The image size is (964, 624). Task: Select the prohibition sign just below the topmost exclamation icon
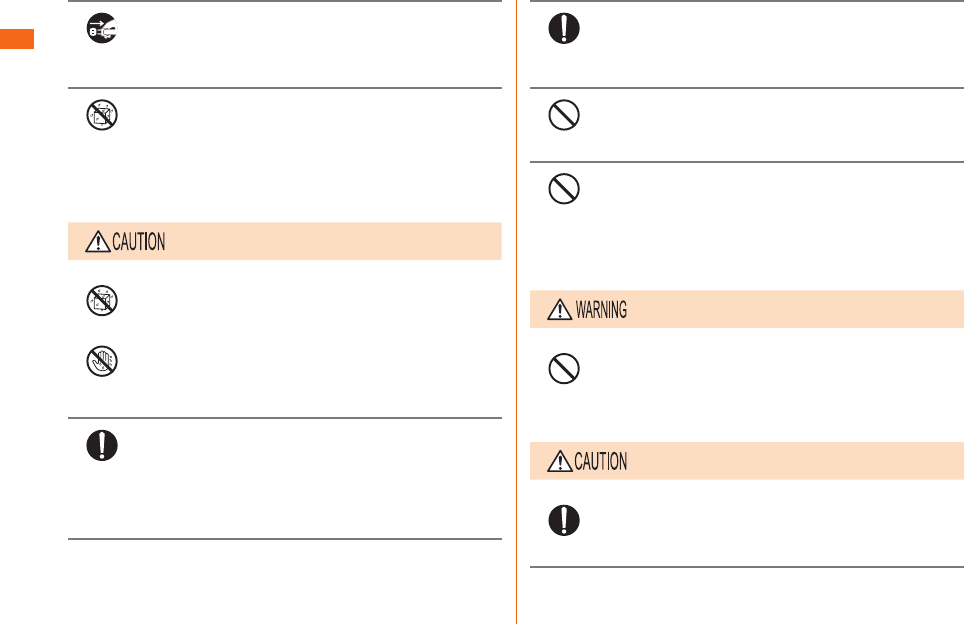coord(564,115)
